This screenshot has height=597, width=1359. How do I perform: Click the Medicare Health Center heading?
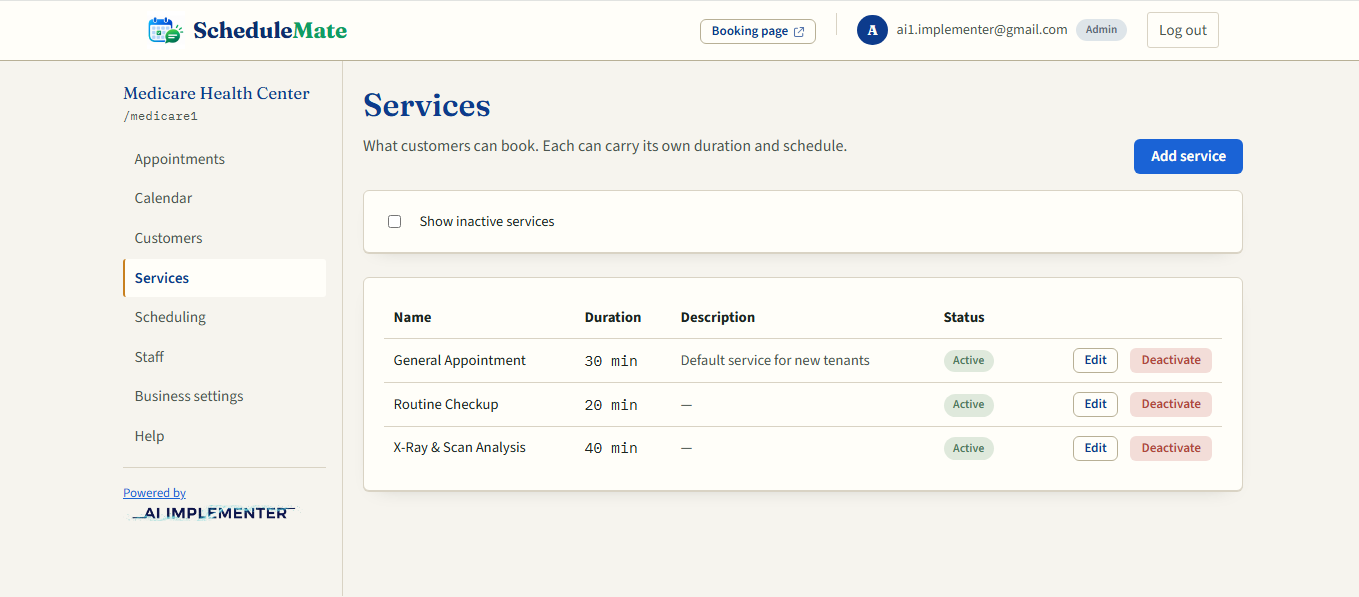pyautogui.click(x=216, y=93)
